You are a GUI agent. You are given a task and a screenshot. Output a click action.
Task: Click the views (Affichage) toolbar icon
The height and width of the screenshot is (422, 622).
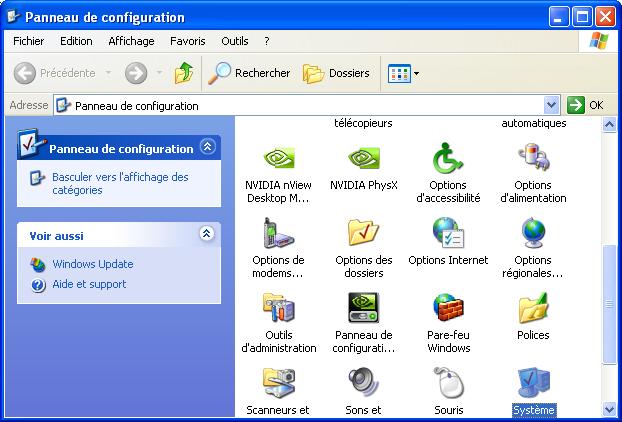(399, 73)
